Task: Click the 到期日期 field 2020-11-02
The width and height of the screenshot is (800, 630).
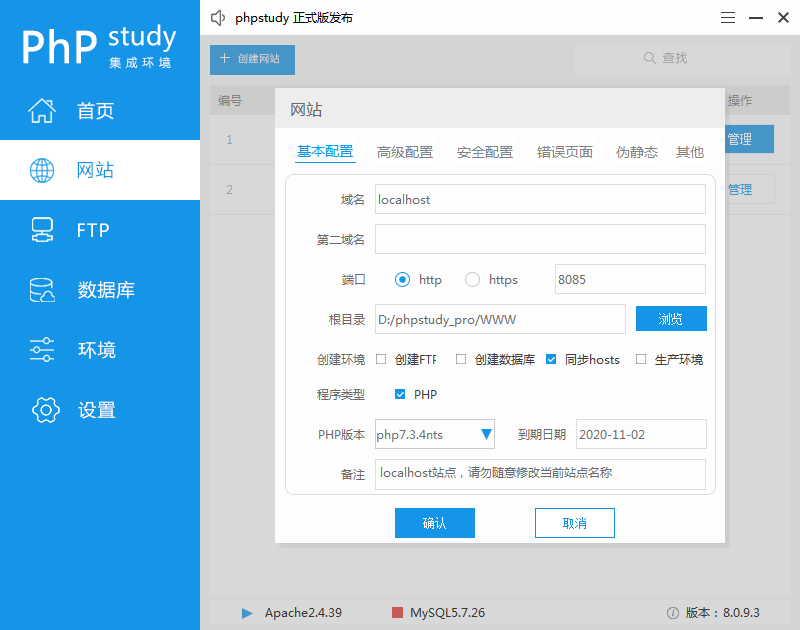Action: [641, 434]
